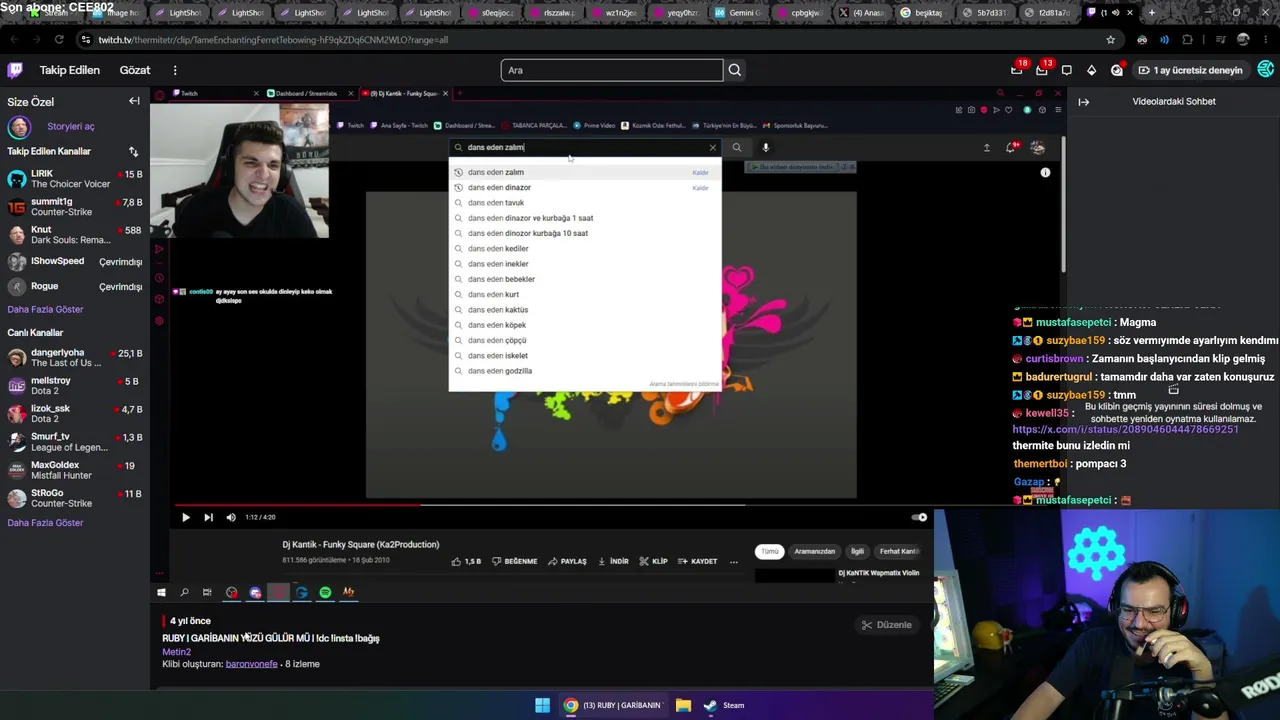
Task: Open the x.com status link in chat
Action: pyautogui.click(x=1125, y=429)
